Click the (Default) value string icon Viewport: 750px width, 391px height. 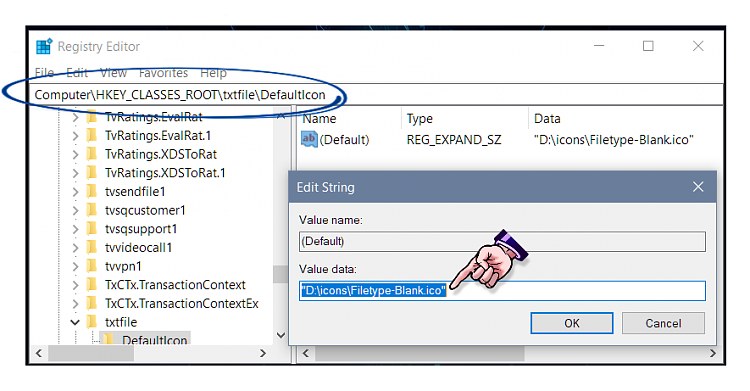tap(309, 139)
